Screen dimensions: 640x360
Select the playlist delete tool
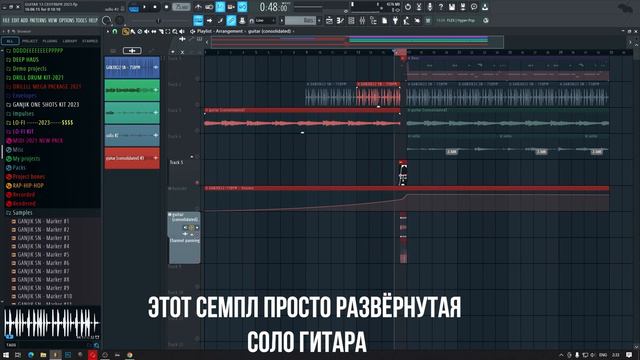click(140, 31)
